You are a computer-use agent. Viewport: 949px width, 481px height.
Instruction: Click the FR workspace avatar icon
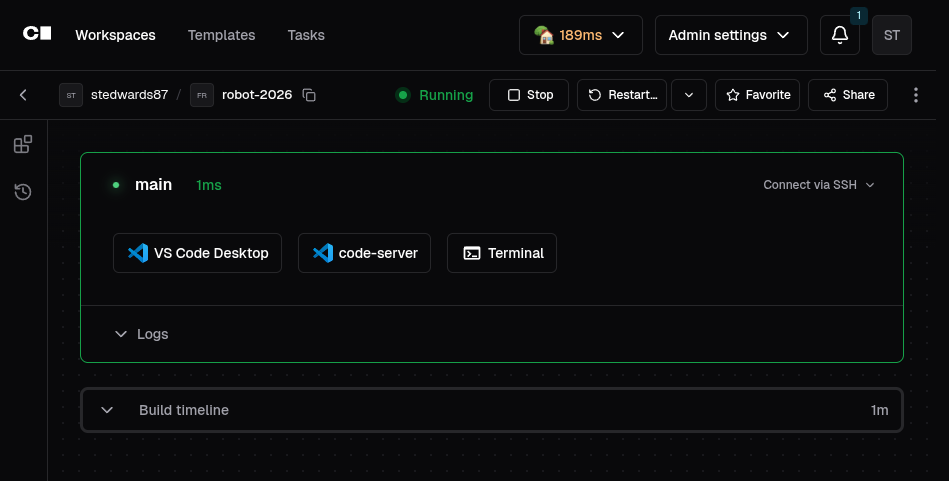coord(202,95)
